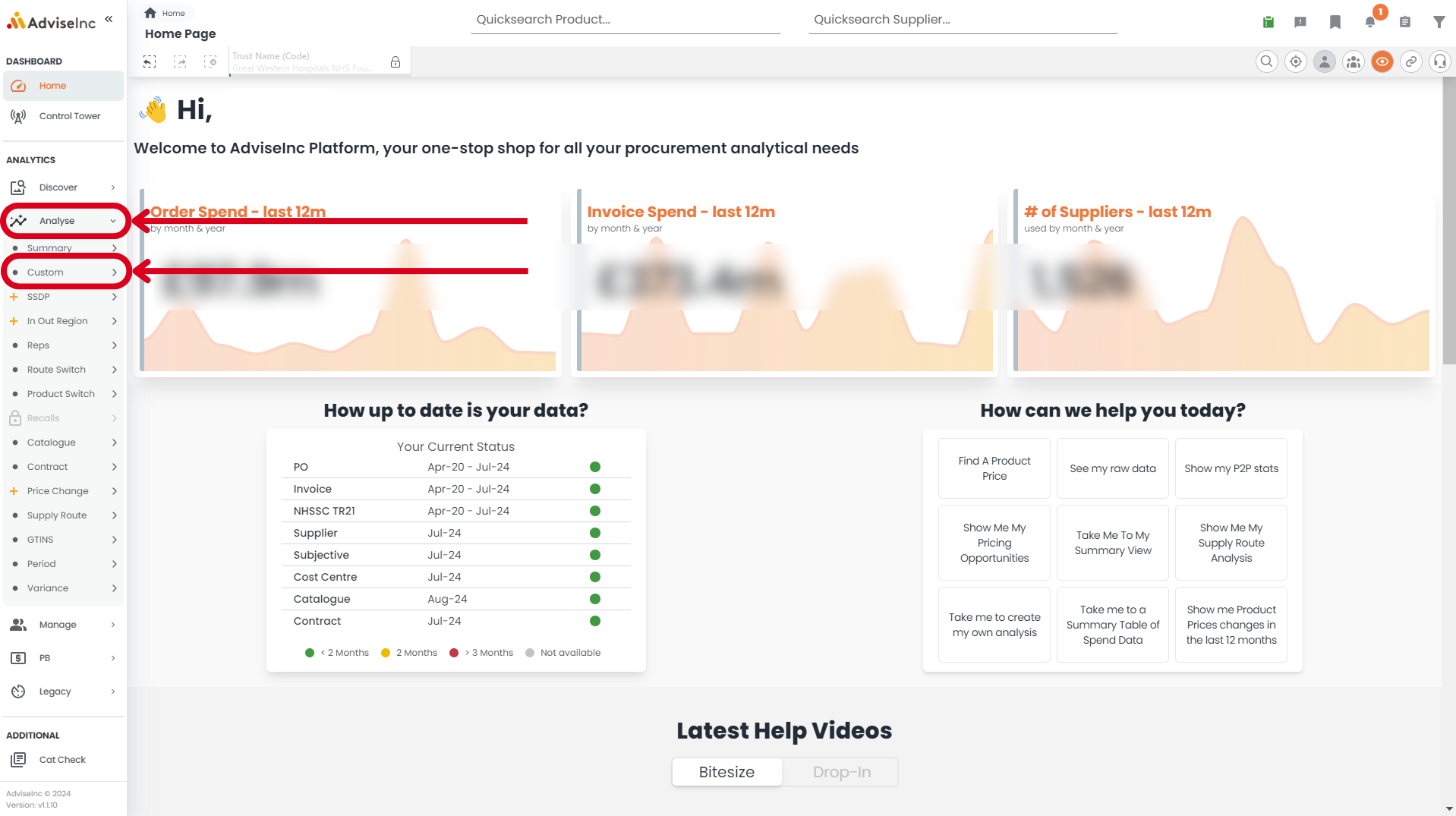This screenshot has height=816, width=1456.
Task: Open the Catalogue sidebar item
Action: [63, 443]
